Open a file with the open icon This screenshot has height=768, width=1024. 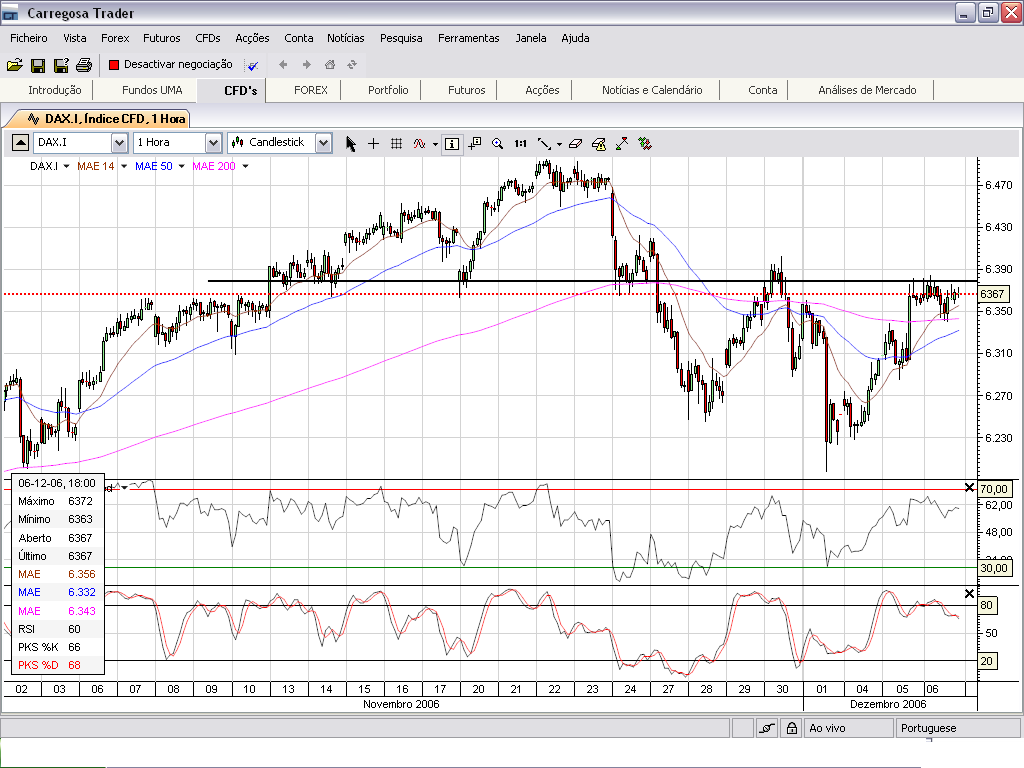pyautogui.click(x=16, y=63)
